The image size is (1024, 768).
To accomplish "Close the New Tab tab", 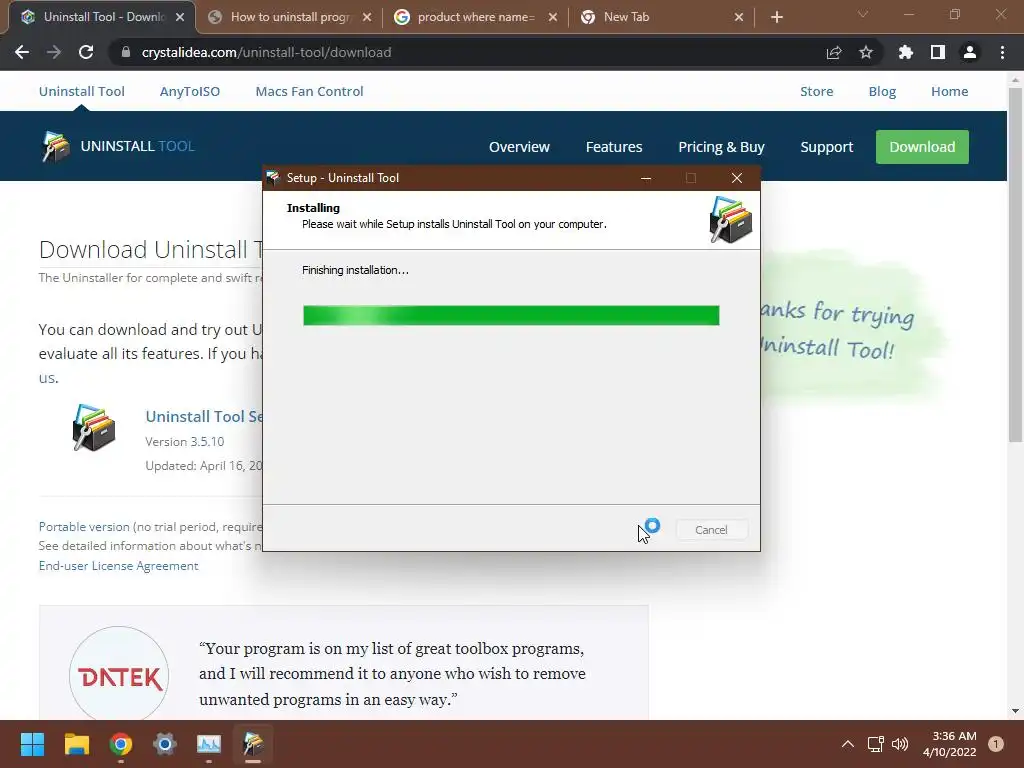I will [x=739, y=17].
